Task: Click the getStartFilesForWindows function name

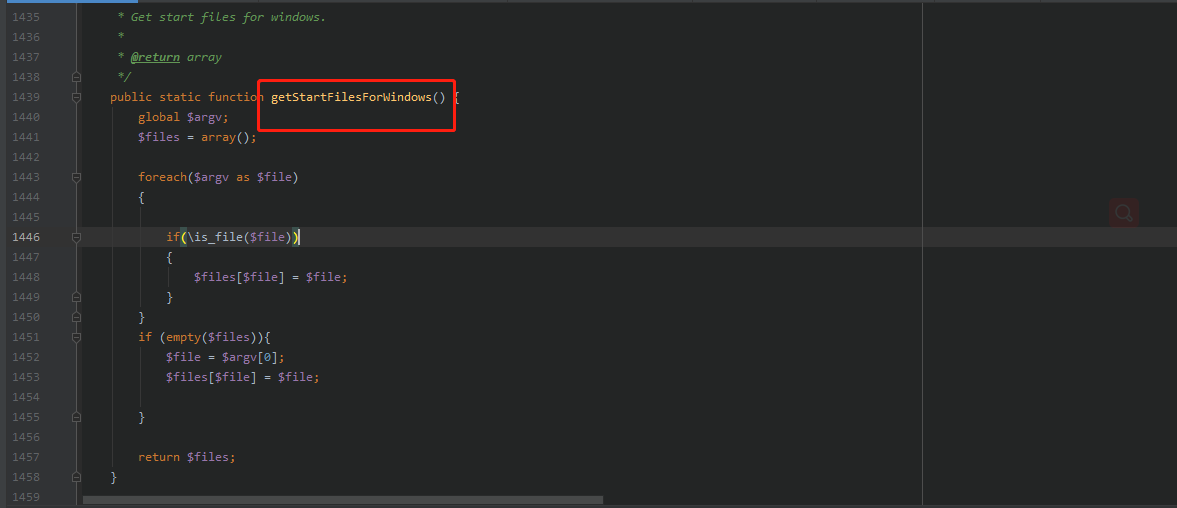Action: point(351,97)
